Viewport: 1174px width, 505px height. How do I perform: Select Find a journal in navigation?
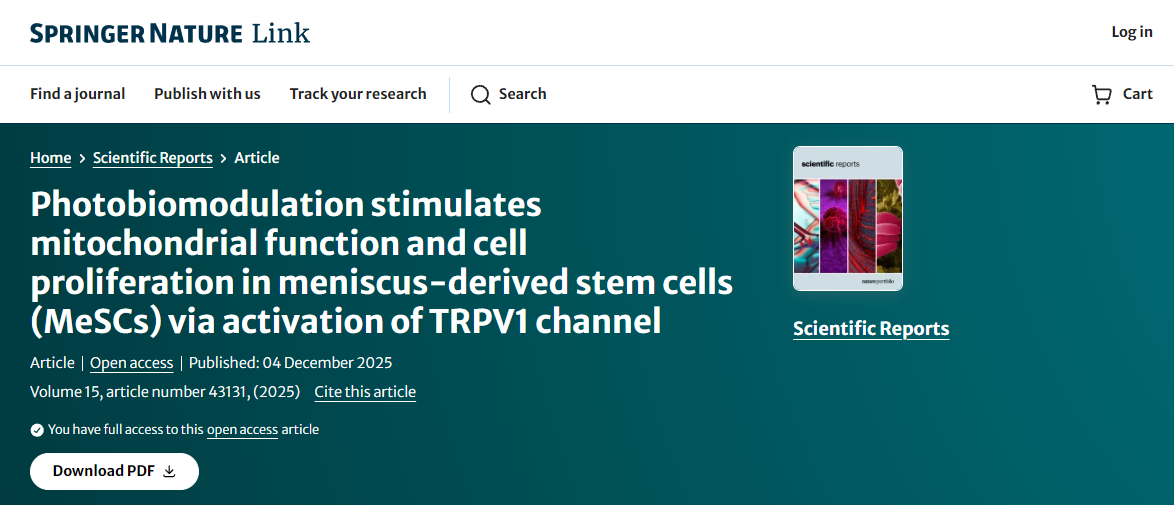pos(78,94)
